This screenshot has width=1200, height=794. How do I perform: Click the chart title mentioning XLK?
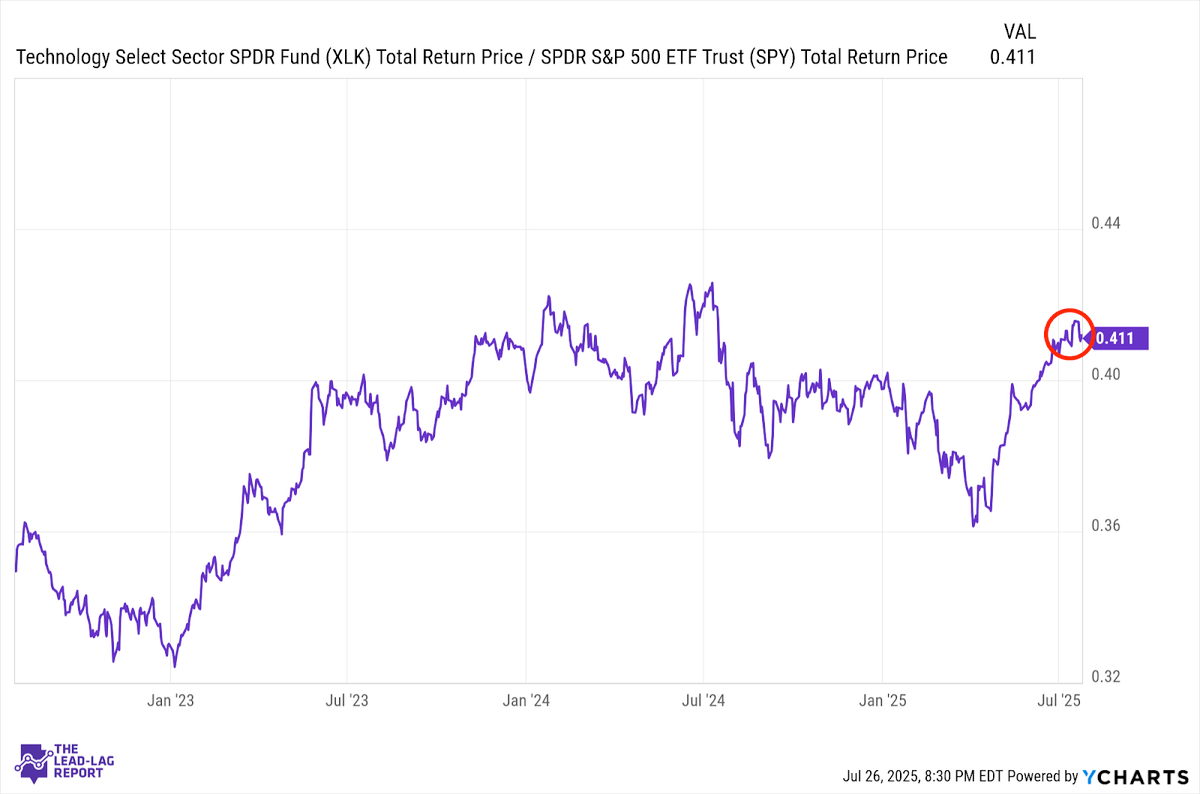(x=482, y=57)
